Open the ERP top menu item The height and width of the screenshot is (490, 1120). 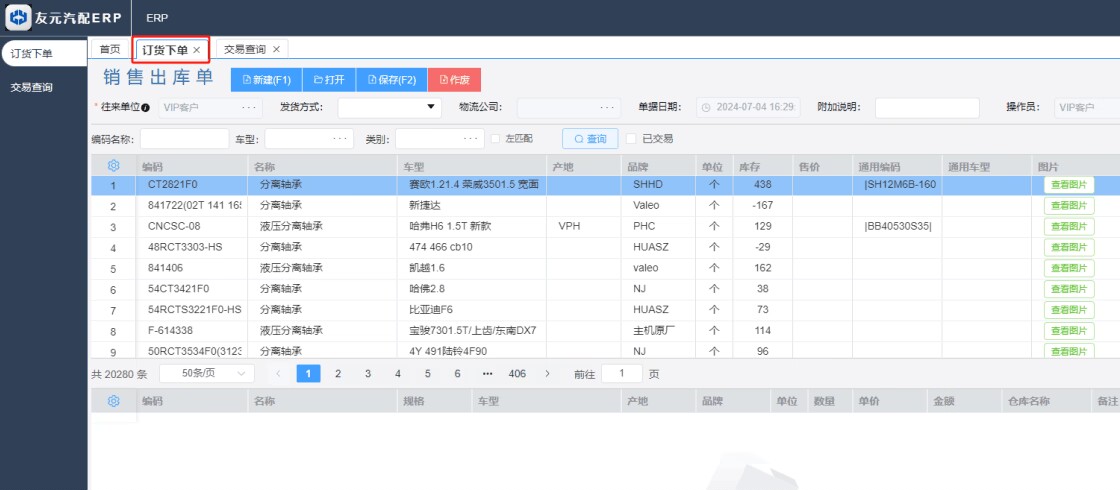157,18
